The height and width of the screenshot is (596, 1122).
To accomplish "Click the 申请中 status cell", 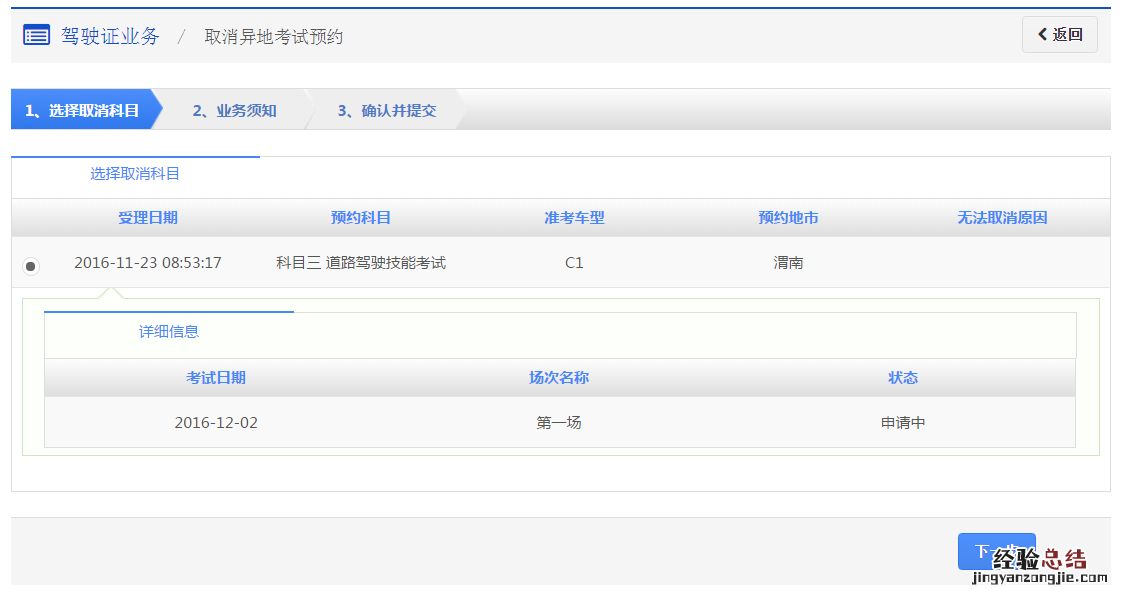I will click(x=903, y=423).
